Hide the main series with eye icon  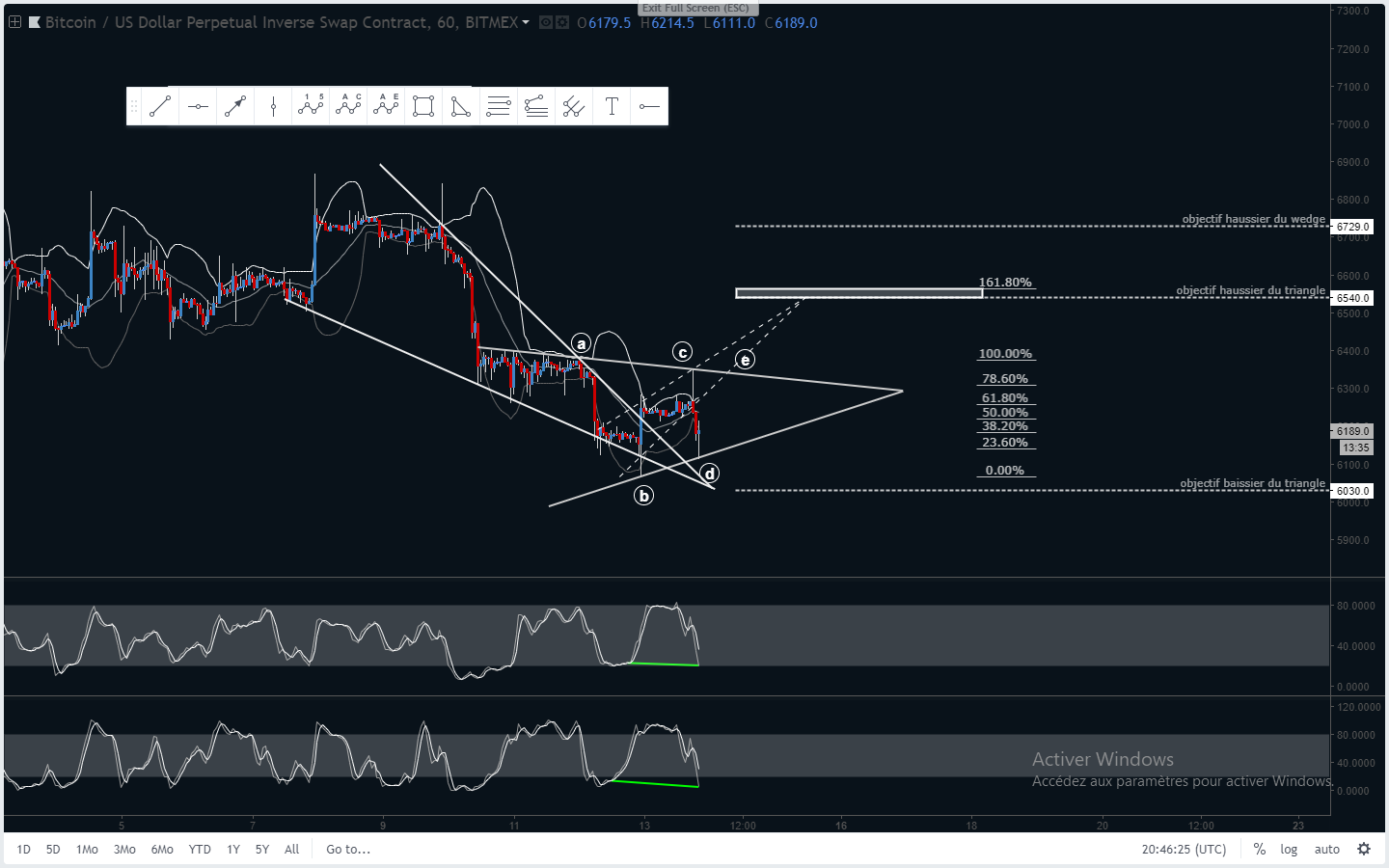546,22
